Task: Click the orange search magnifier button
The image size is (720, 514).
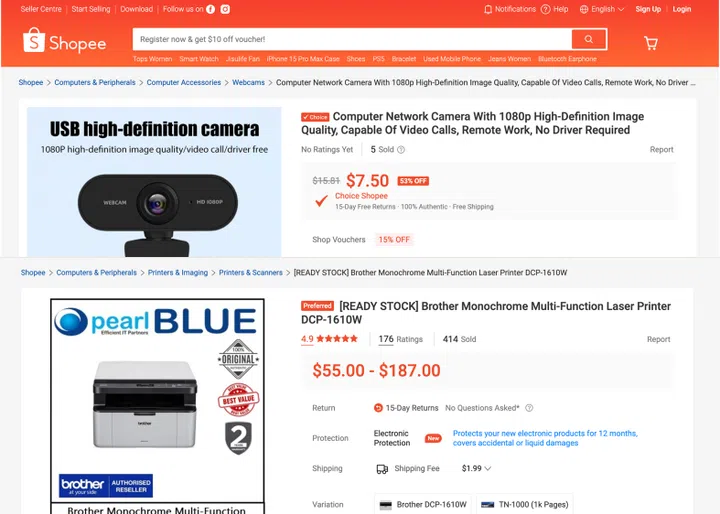Action: point(589,40)
